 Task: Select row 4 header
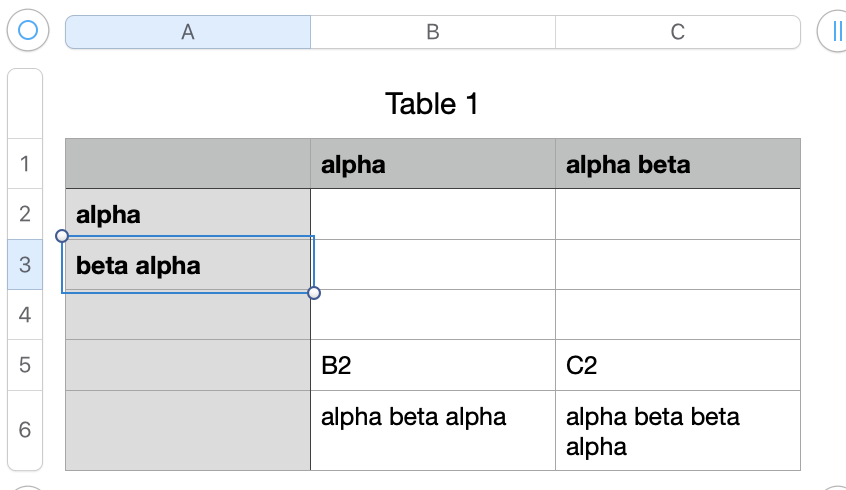(x=25, y=315)
